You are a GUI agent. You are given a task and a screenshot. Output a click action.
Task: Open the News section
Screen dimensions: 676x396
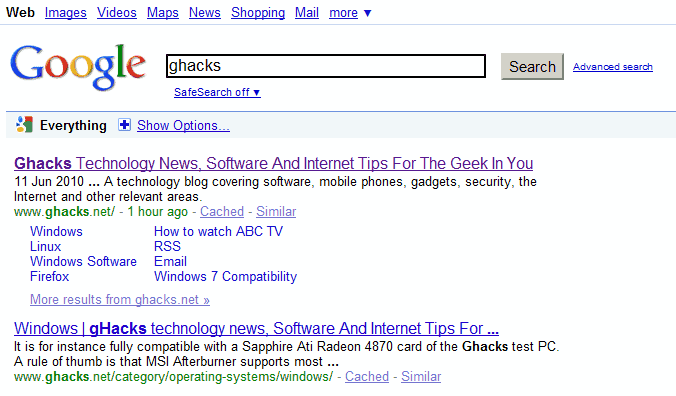click(x=204, y=13)
